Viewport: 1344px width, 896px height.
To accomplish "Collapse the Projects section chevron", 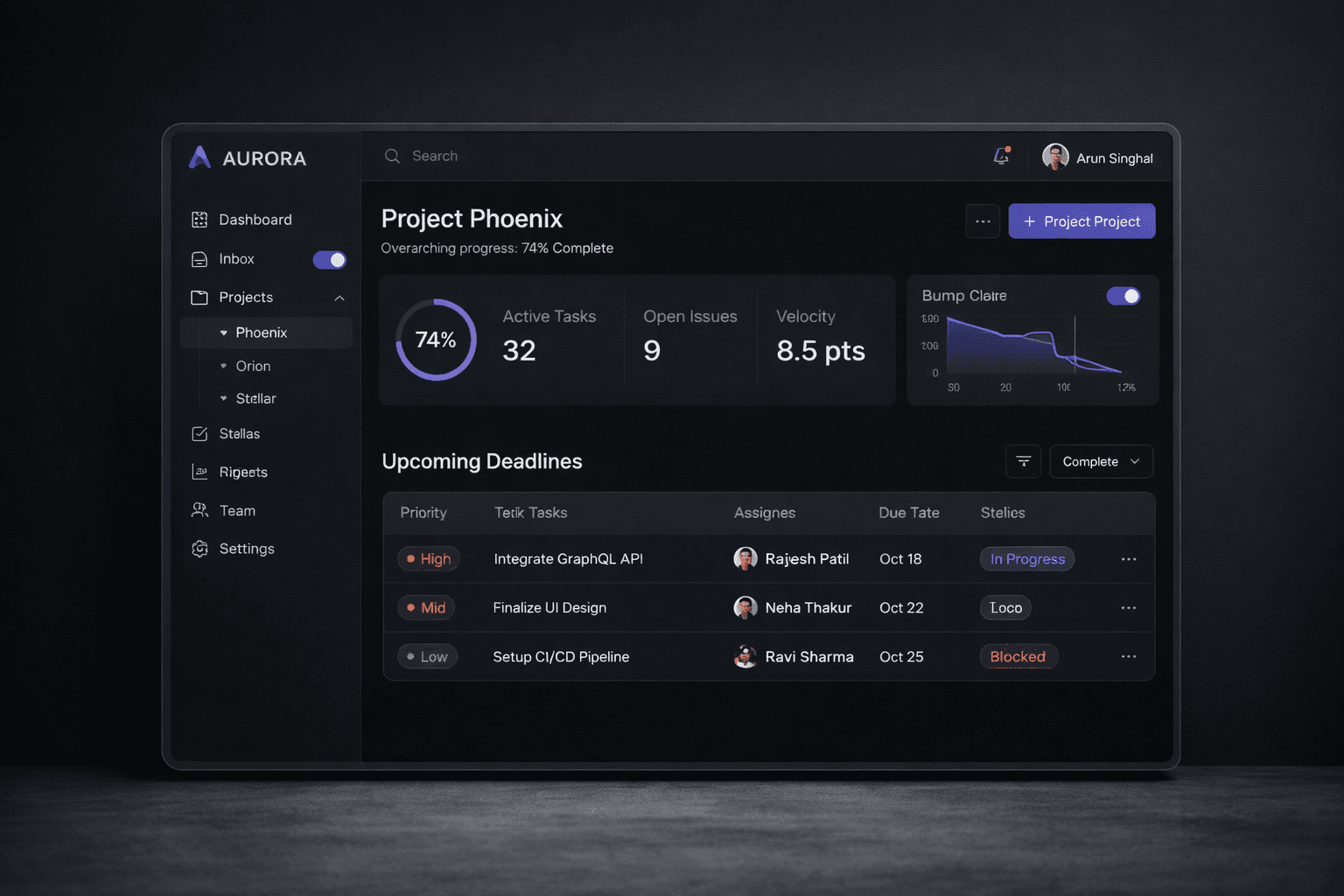I will 340,297.
